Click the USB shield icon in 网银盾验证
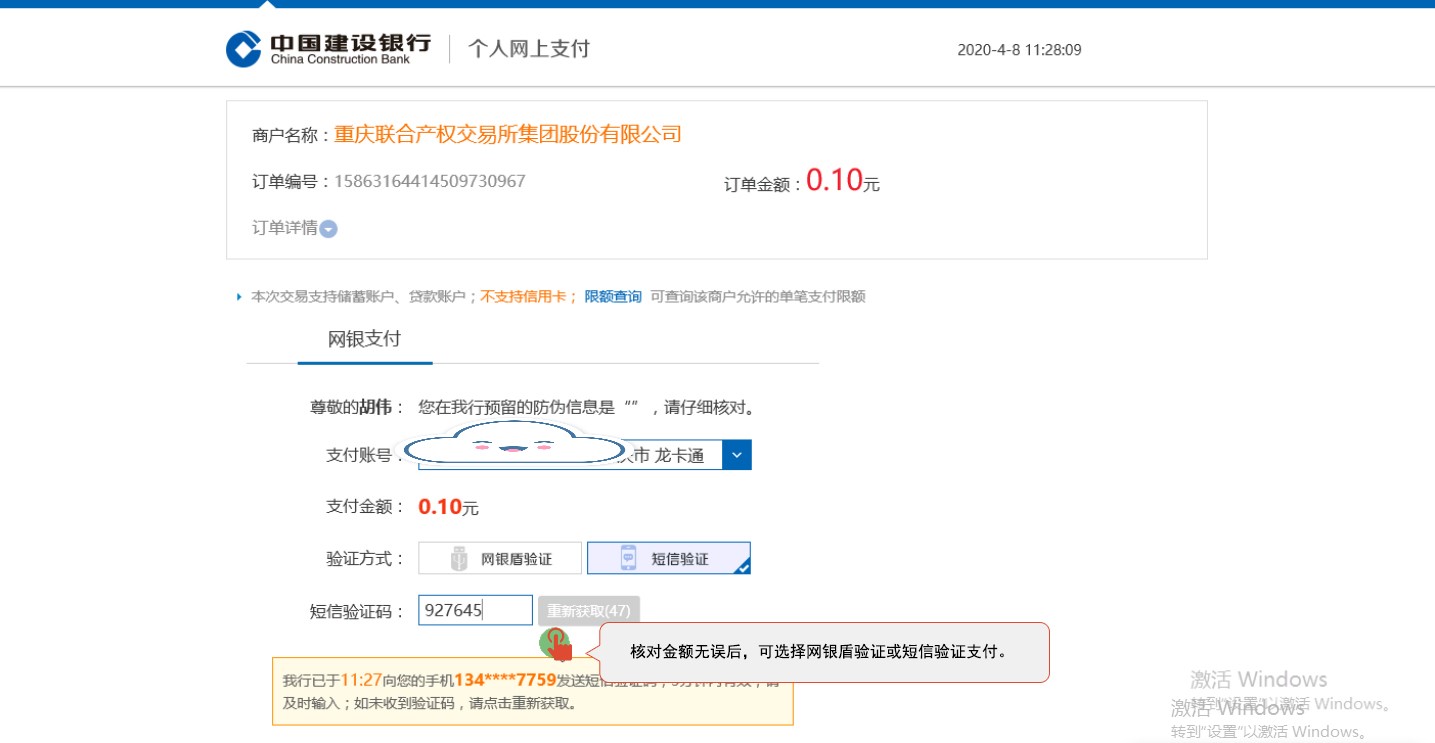The image size is (1435, 743). [459, 558]
